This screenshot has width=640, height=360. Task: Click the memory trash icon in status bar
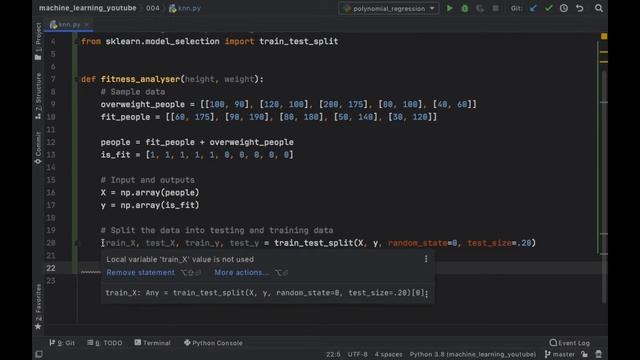pos(598,354)
